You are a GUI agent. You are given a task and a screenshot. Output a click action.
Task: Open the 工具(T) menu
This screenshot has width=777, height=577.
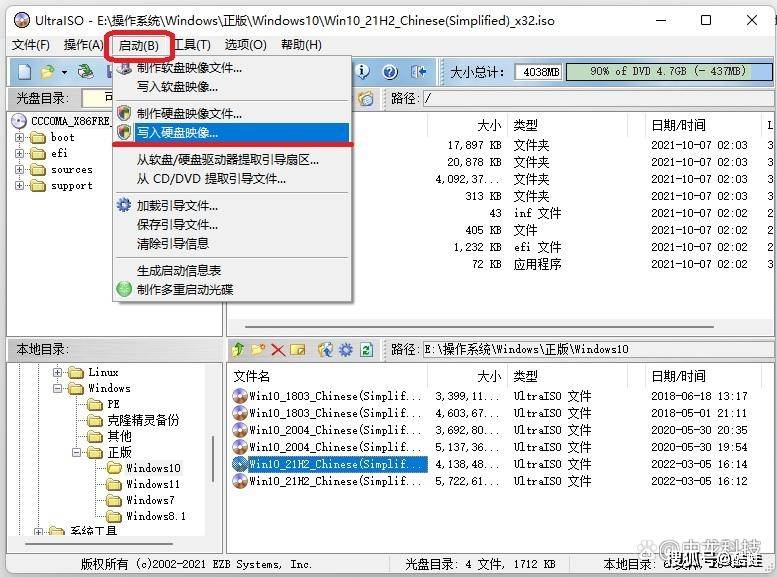click(x=193, y=45)
